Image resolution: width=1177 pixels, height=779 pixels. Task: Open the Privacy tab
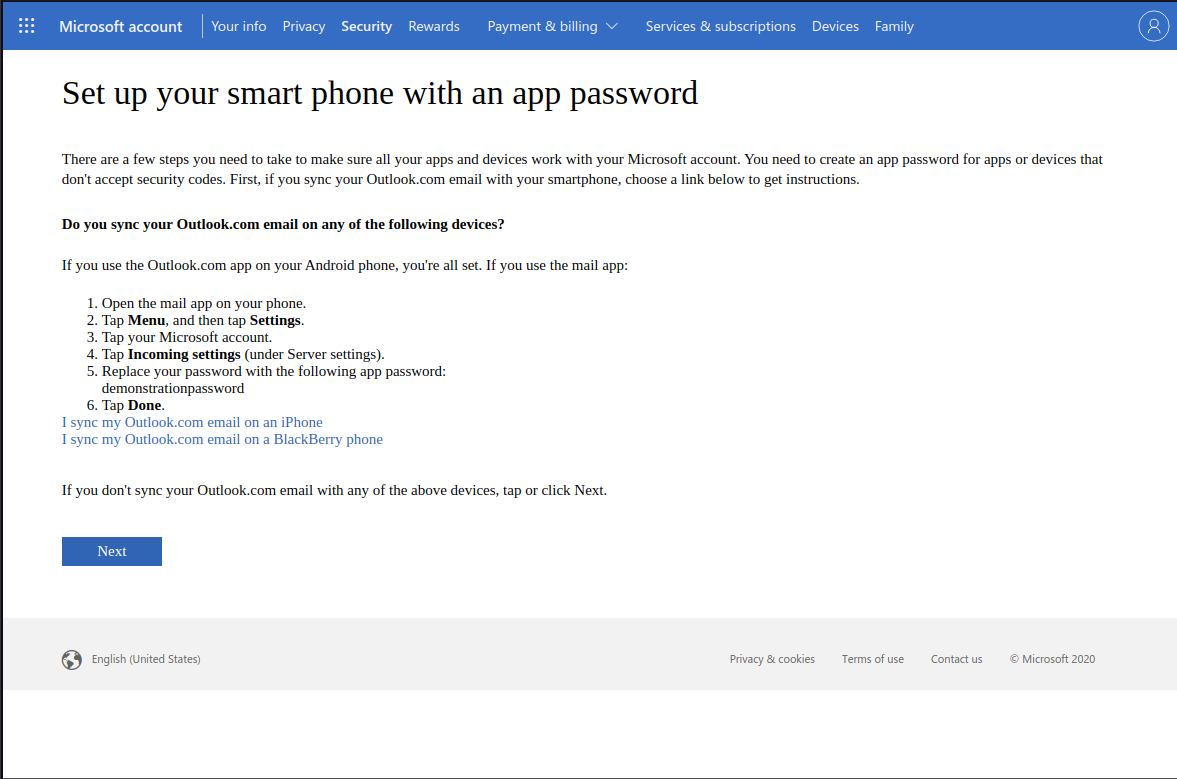pyautogui.click(x=304, y=26)
